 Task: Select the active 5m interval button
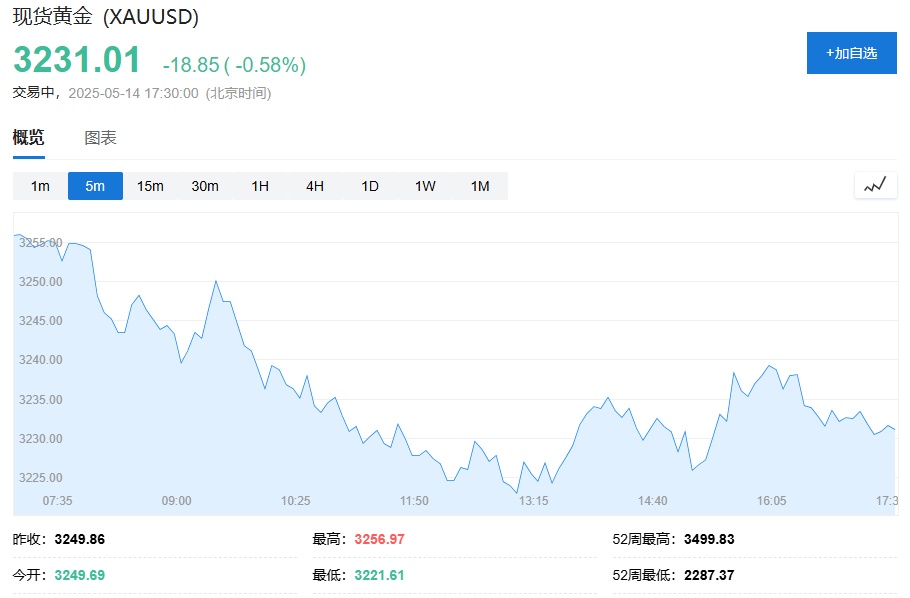click(95, 186)
